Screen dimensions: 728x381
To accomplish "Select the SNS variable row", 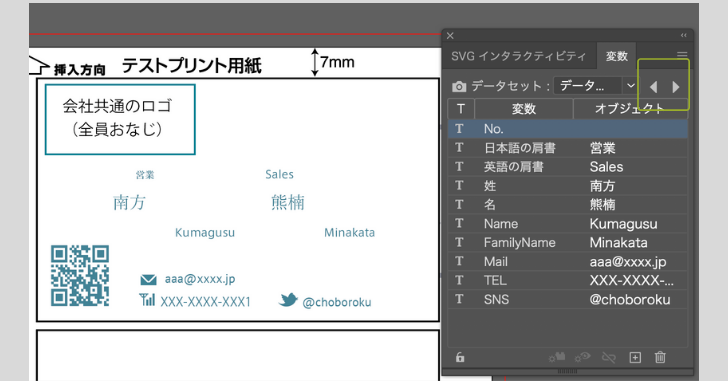I will (x=568, y=299).
